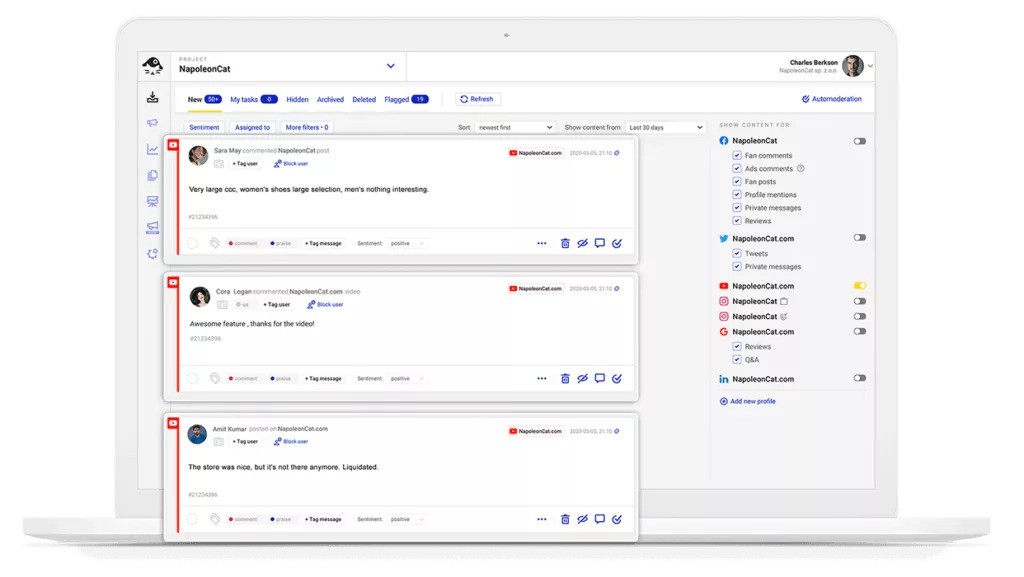Mark Sara May's comment as done
The image size is (1024, 577).
click(x=617, y=243)
